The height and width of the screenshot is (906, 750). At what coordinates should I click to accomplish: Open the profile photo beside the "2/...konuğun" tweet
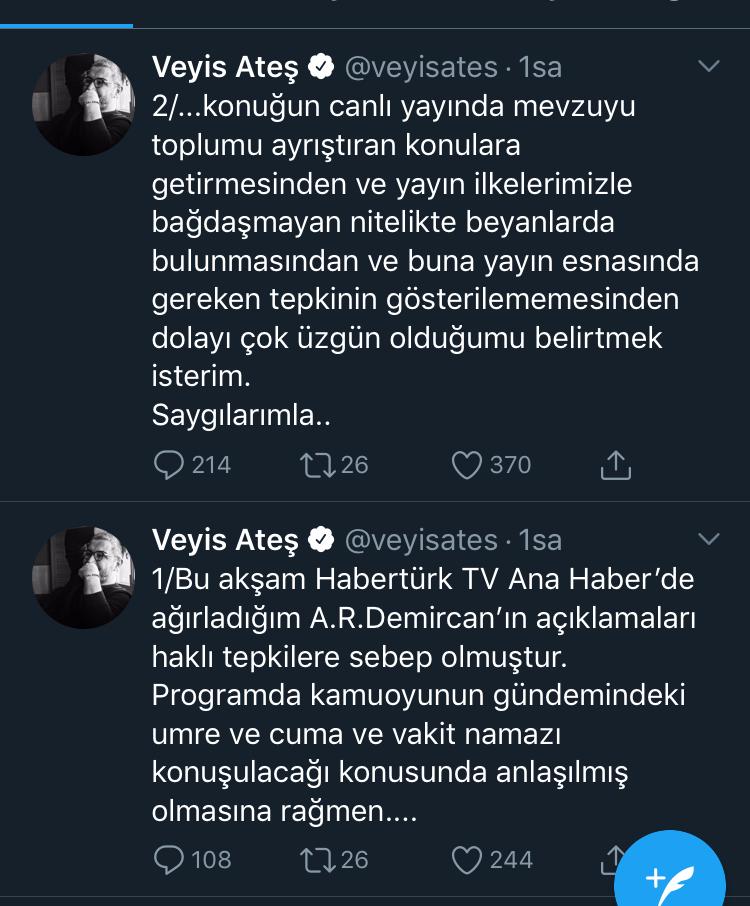point(84,104)
